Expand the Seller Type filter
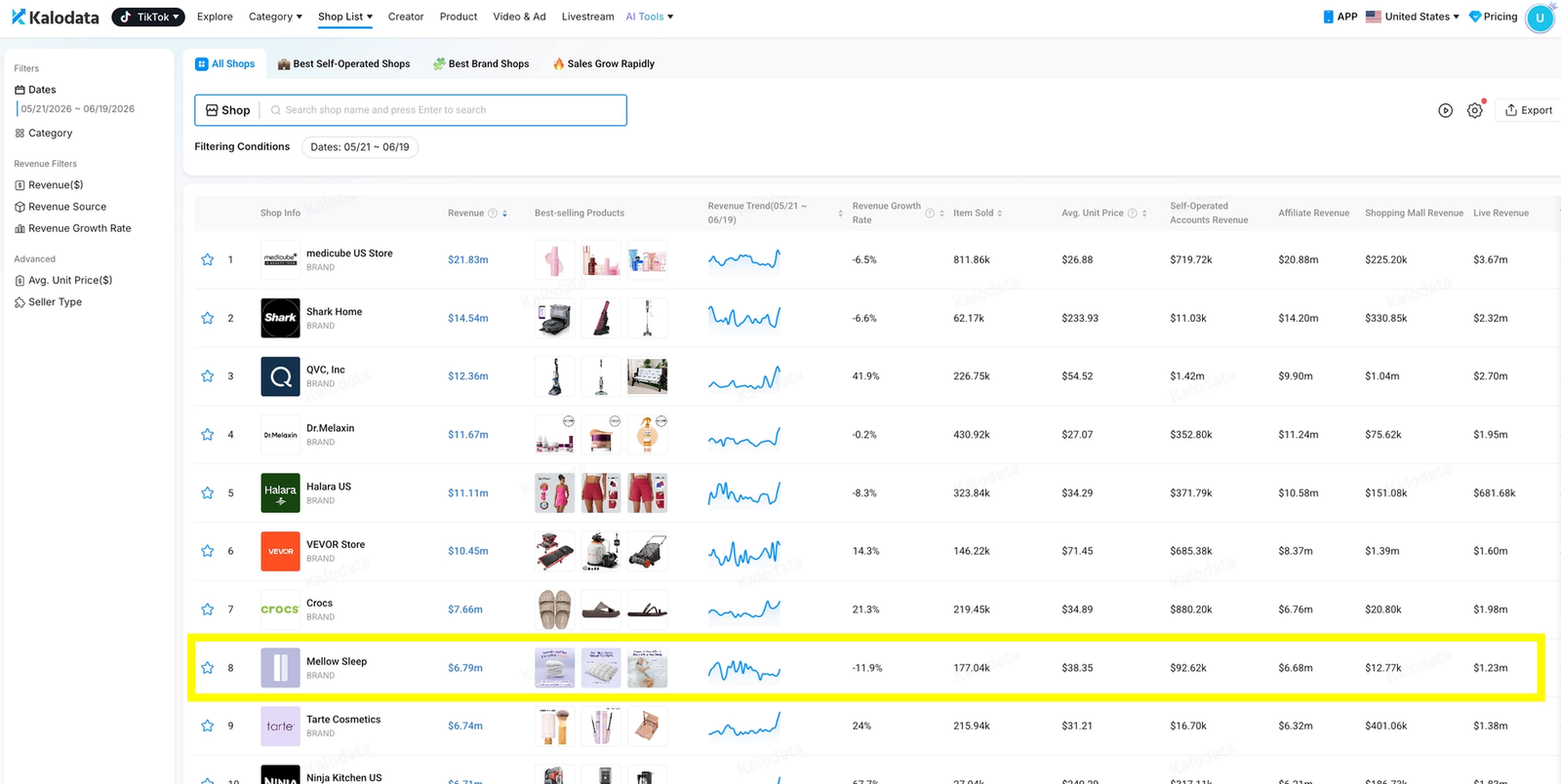Screen dimensions: 1561x784 (x=48, y=302)
